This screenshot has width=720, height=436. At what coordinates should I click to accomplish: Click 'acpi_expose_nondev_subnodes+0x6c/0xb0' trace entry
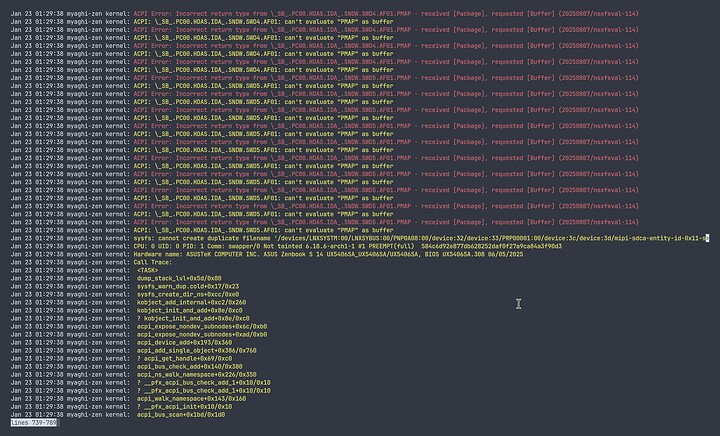point(202,327)
